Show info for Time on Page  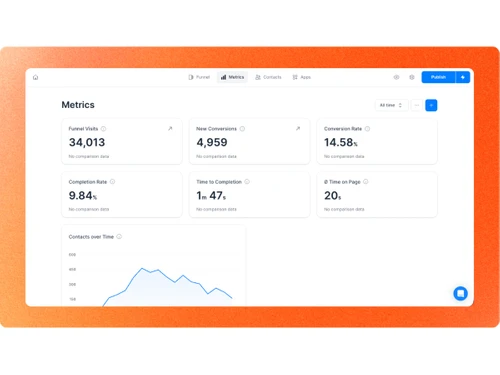pyautogui.click(x=366, y=182)
